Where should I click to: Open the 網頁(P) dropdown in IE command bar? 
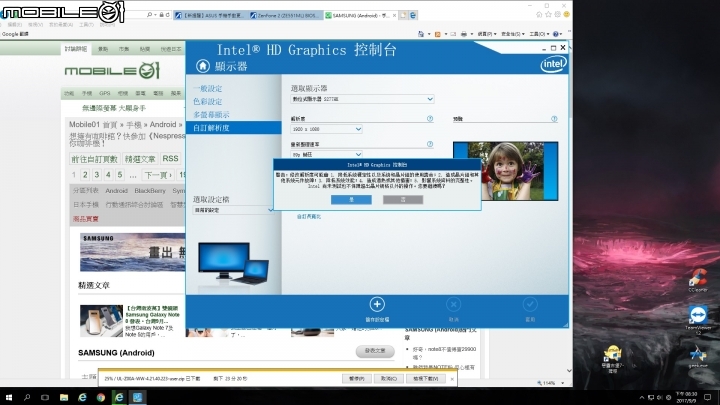point(487,34)
